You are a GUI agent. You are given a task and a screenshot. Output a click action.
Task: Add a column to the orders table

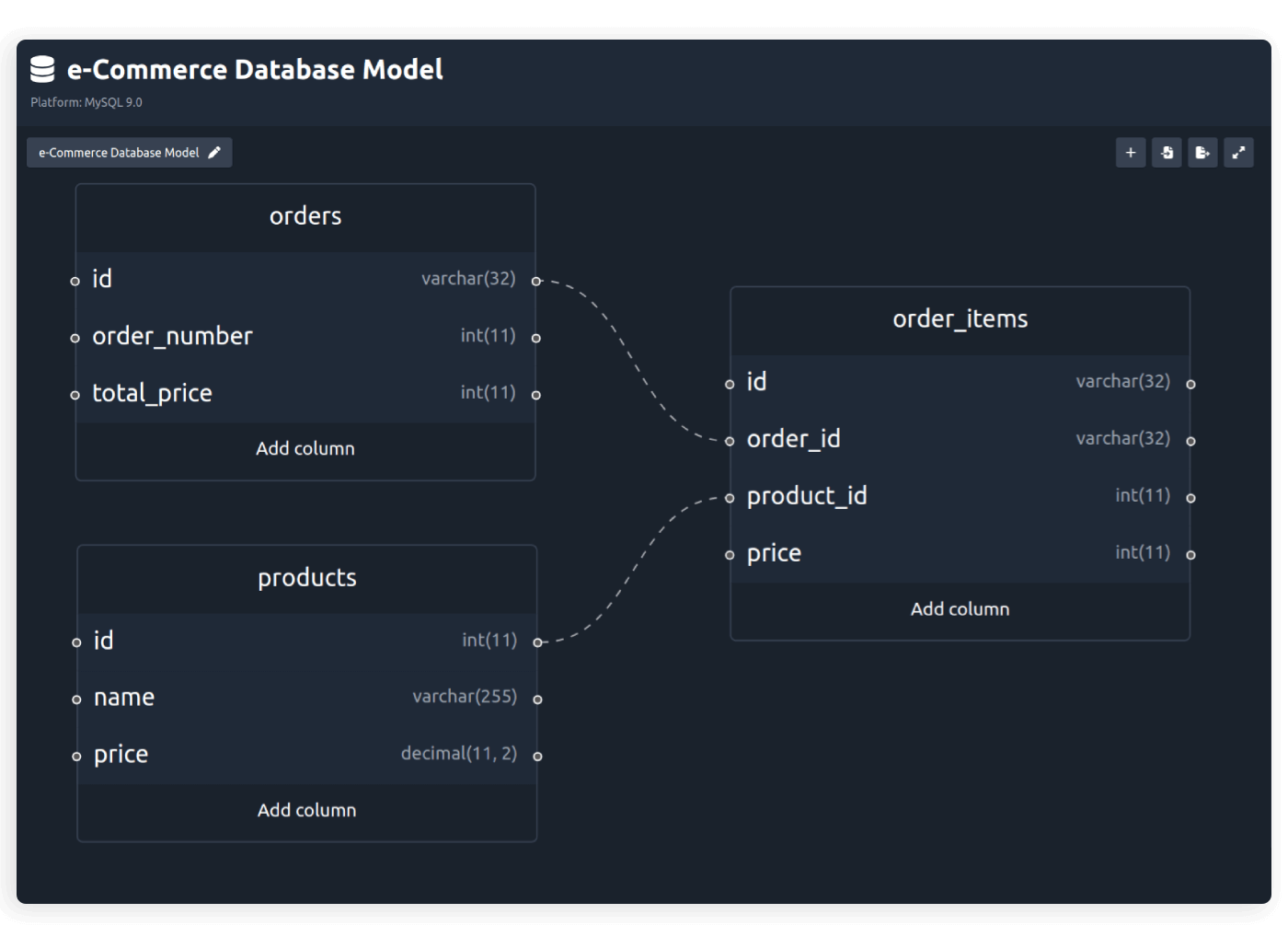point(305,448)
